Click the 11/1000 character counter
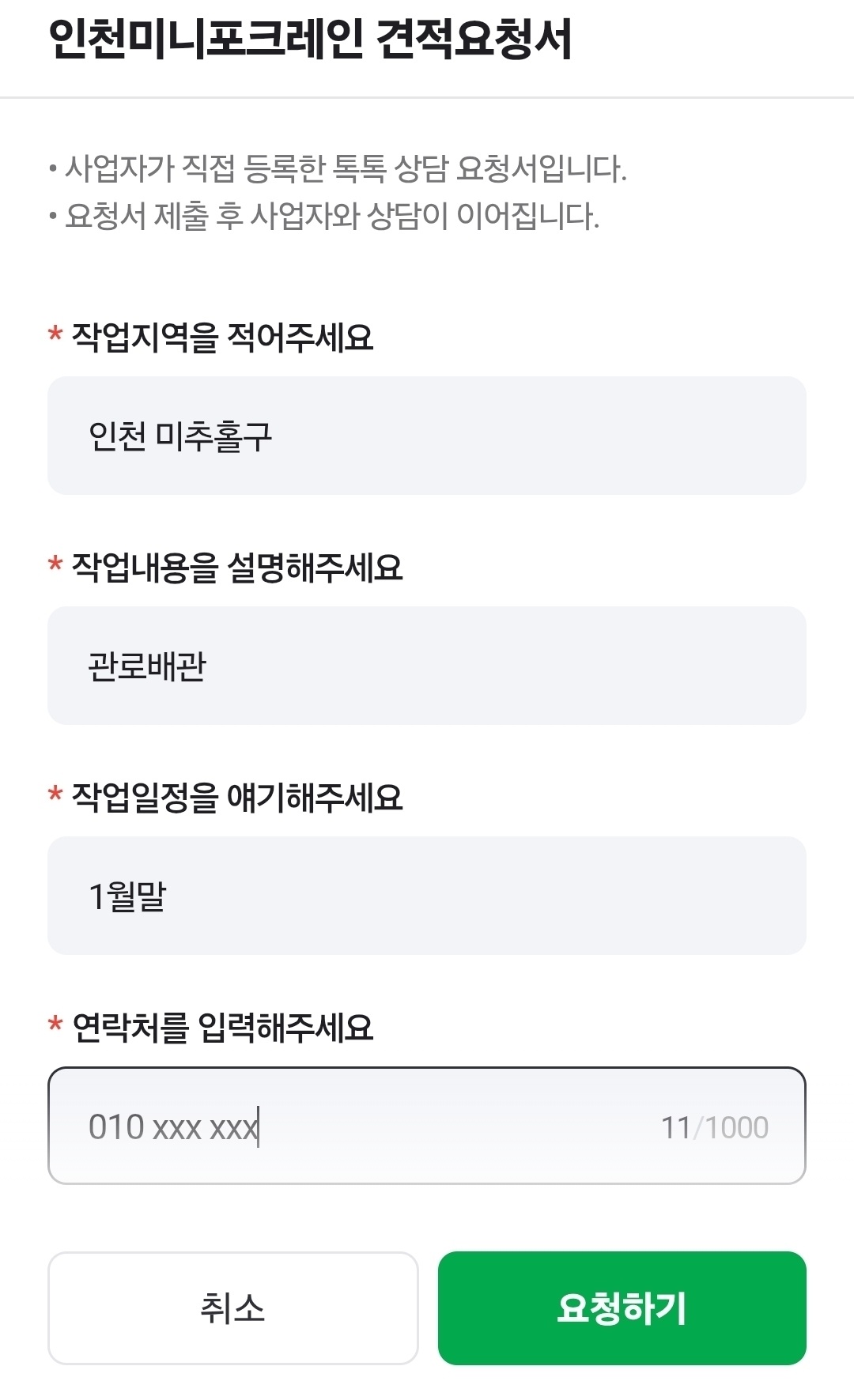The height and width of the screenshot is (1400, 854). [715, 1127]
